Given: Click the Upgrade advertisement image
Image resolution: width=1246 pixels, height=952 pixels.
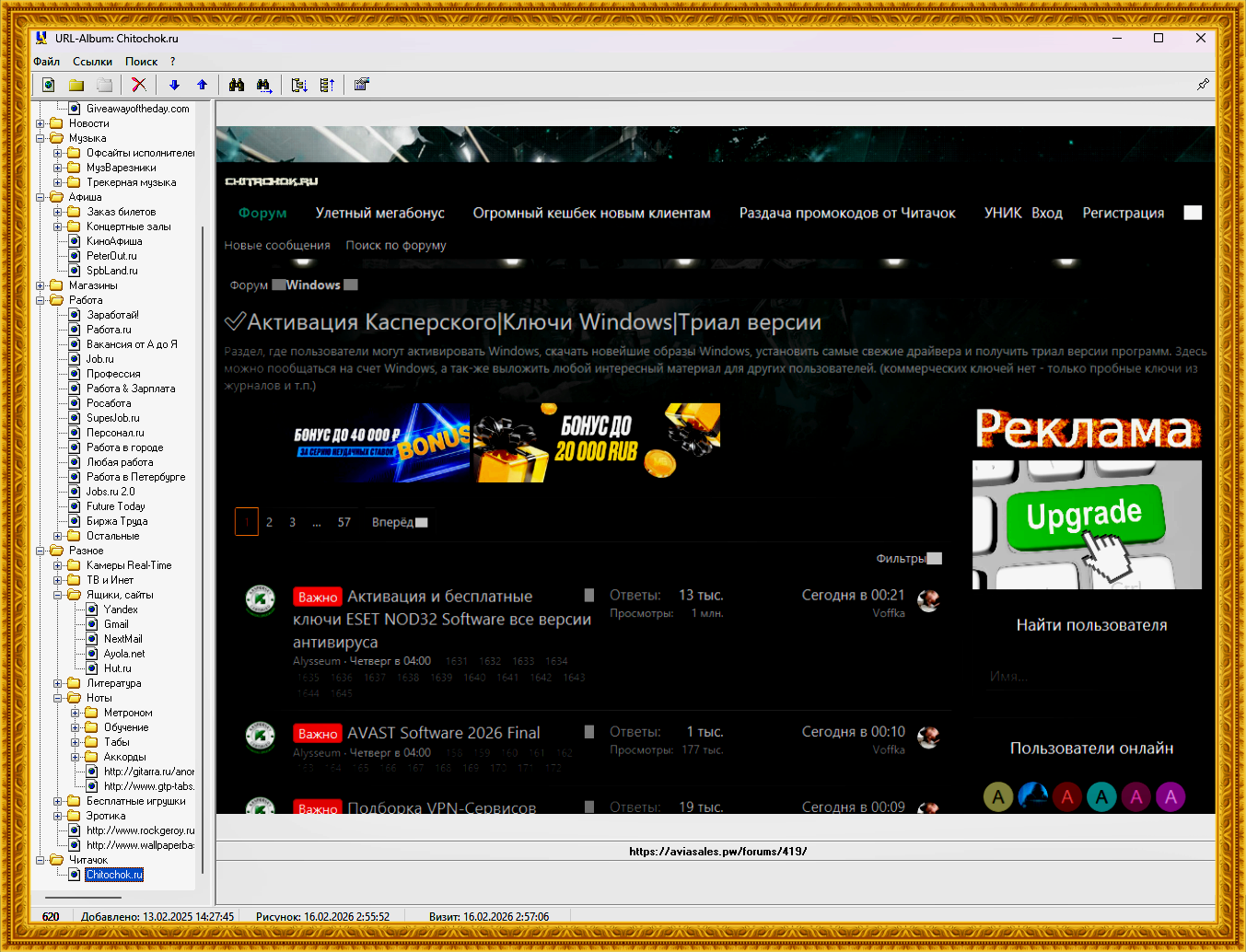Looking at the screenshot, I should pos(1087,524).
